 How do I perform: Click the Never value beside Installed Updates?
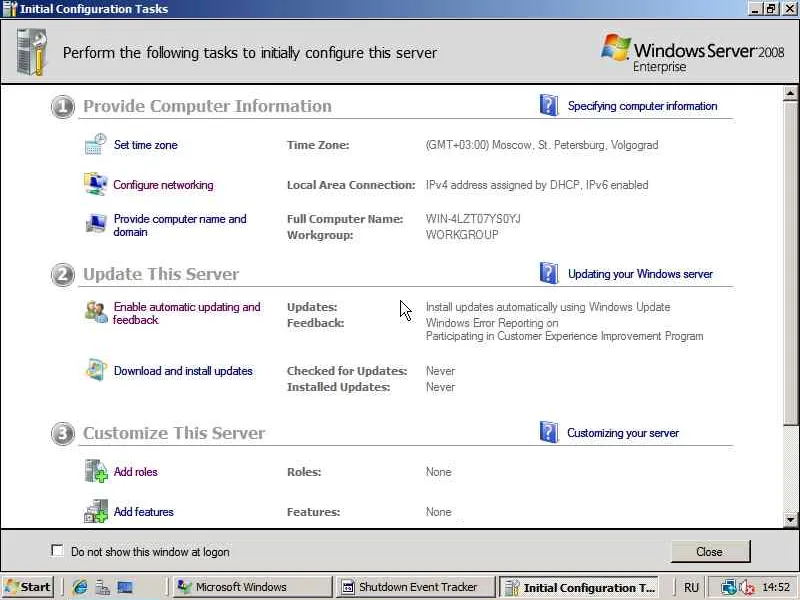click(440, 387)
